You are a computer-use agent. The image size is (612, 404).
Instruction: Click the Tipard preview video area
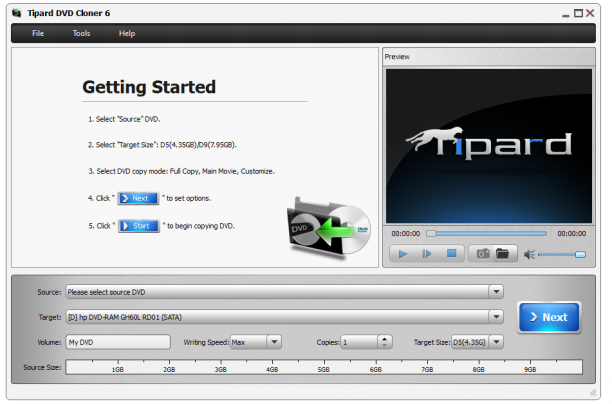coord(489,146)
